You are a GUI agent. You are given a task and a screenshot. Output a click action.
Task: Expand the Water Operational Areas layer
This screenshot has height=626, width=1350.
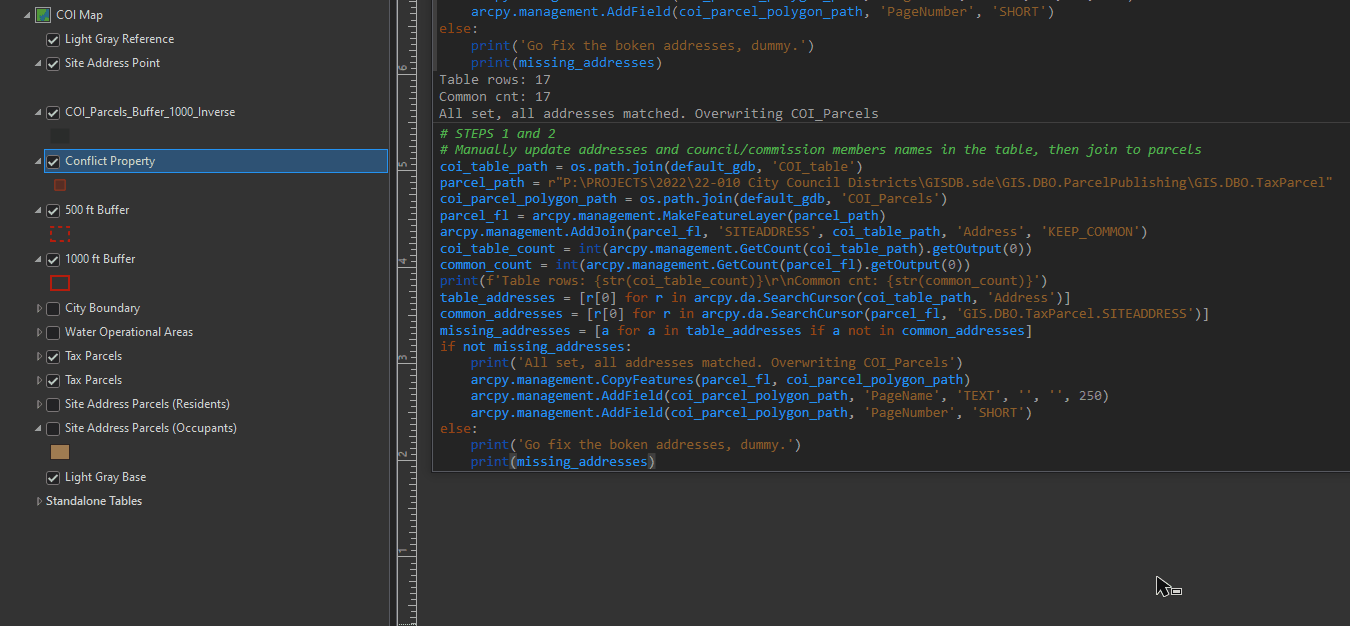[x=39, y=333]
